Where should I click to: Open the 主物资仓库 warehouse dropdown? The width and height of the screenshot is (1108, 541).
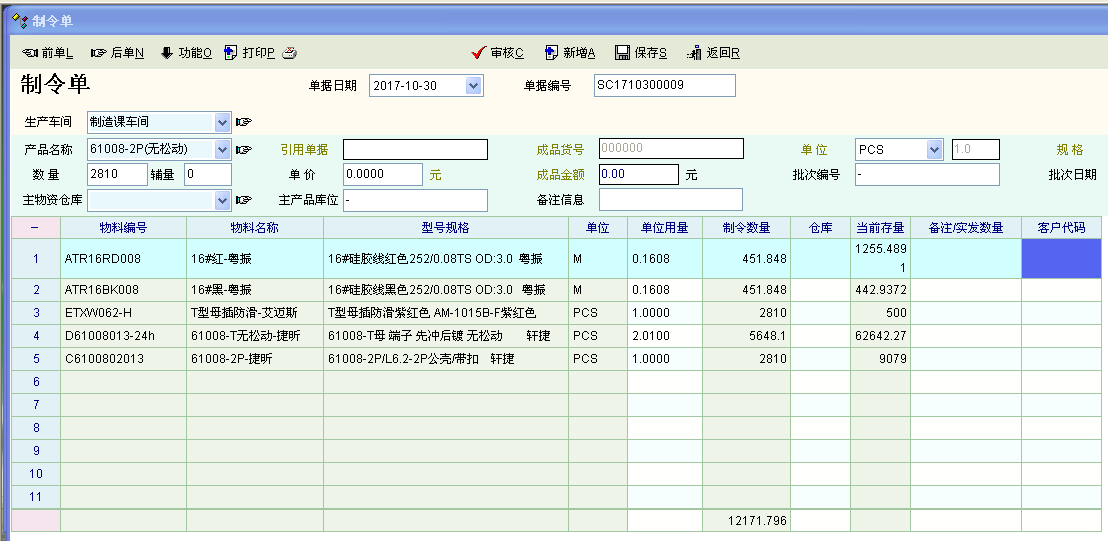click(222, 200)
